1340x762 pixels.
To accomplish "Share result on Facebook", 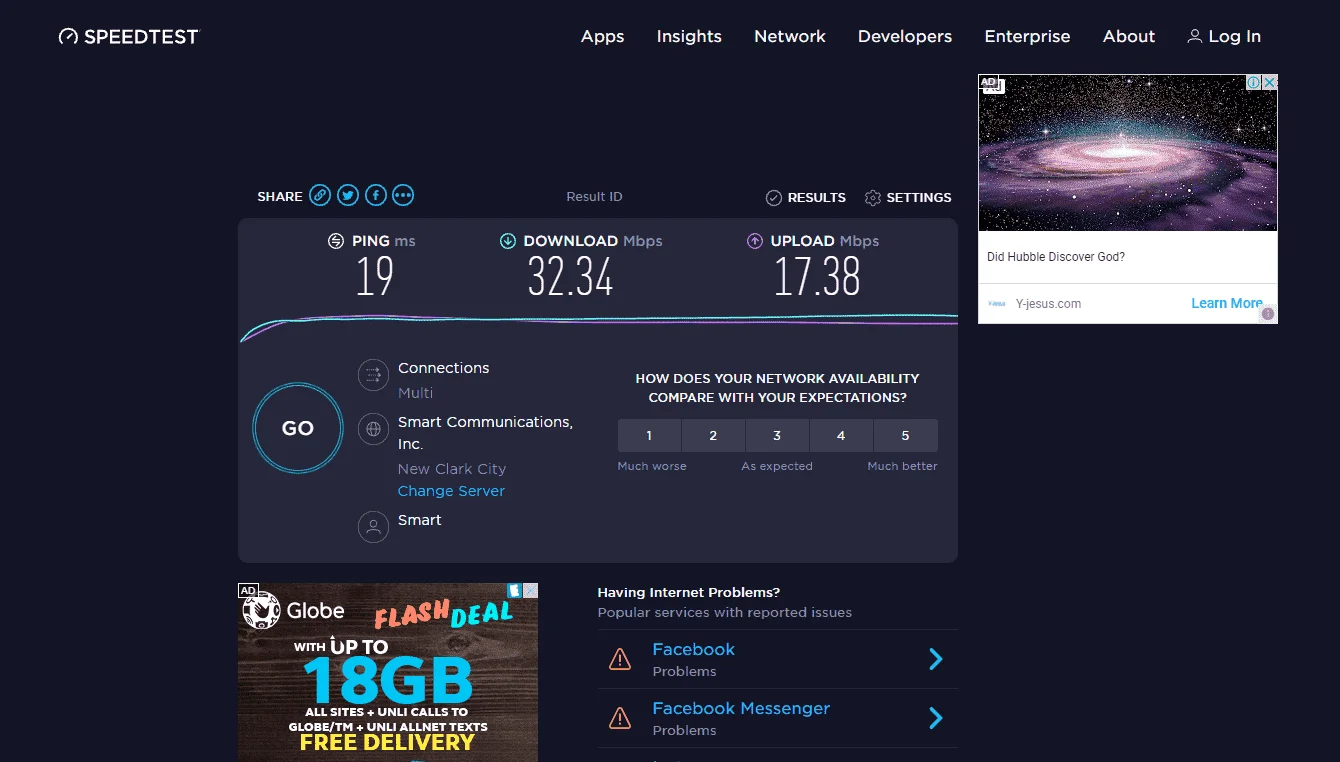I will pos(376,196).
